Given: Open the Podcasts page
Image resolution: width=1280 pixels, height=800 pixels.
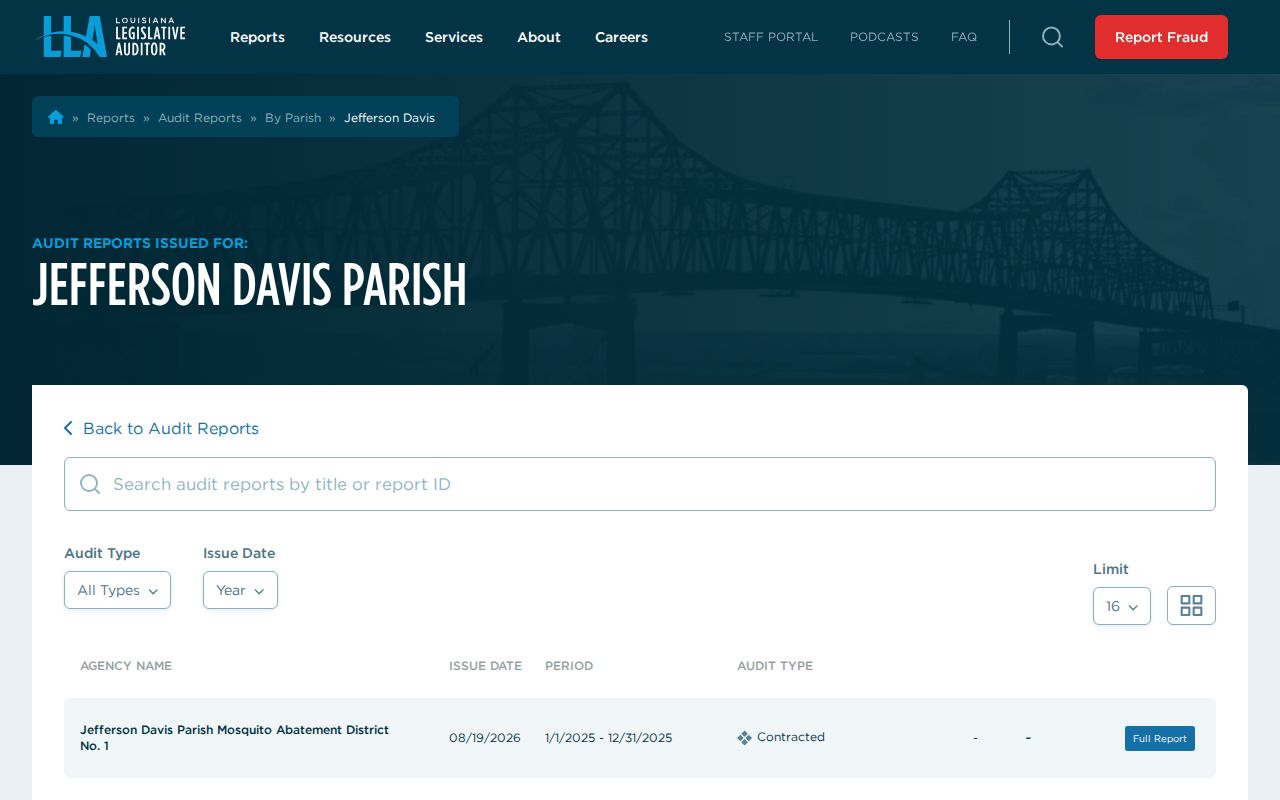Looking at the screenshot, I should [x=884, y=37].
